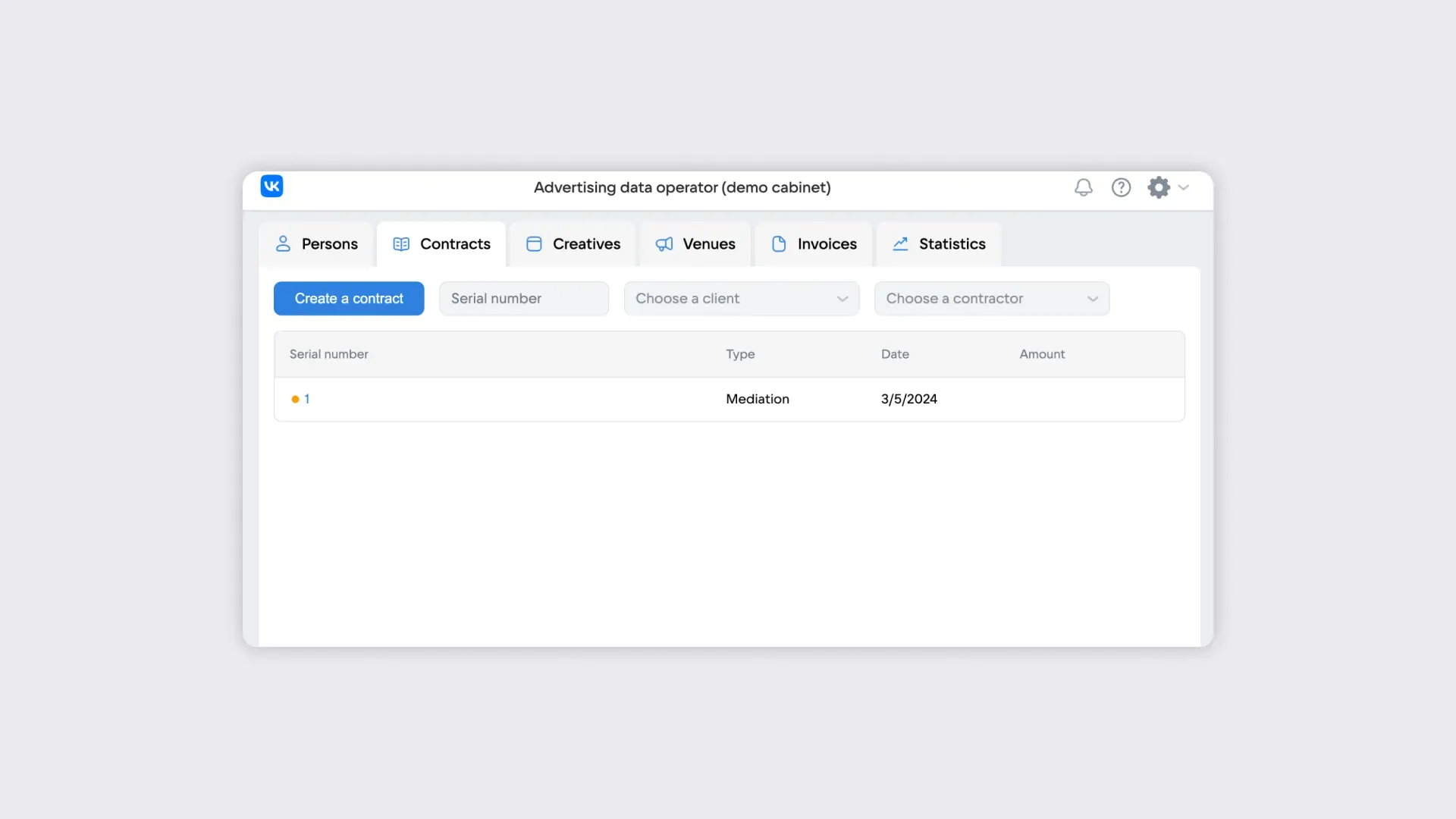This screenshot has width=1456, height=819.
Task: Click the orange status dot on contract 1
Action: (x=295, y=400)
